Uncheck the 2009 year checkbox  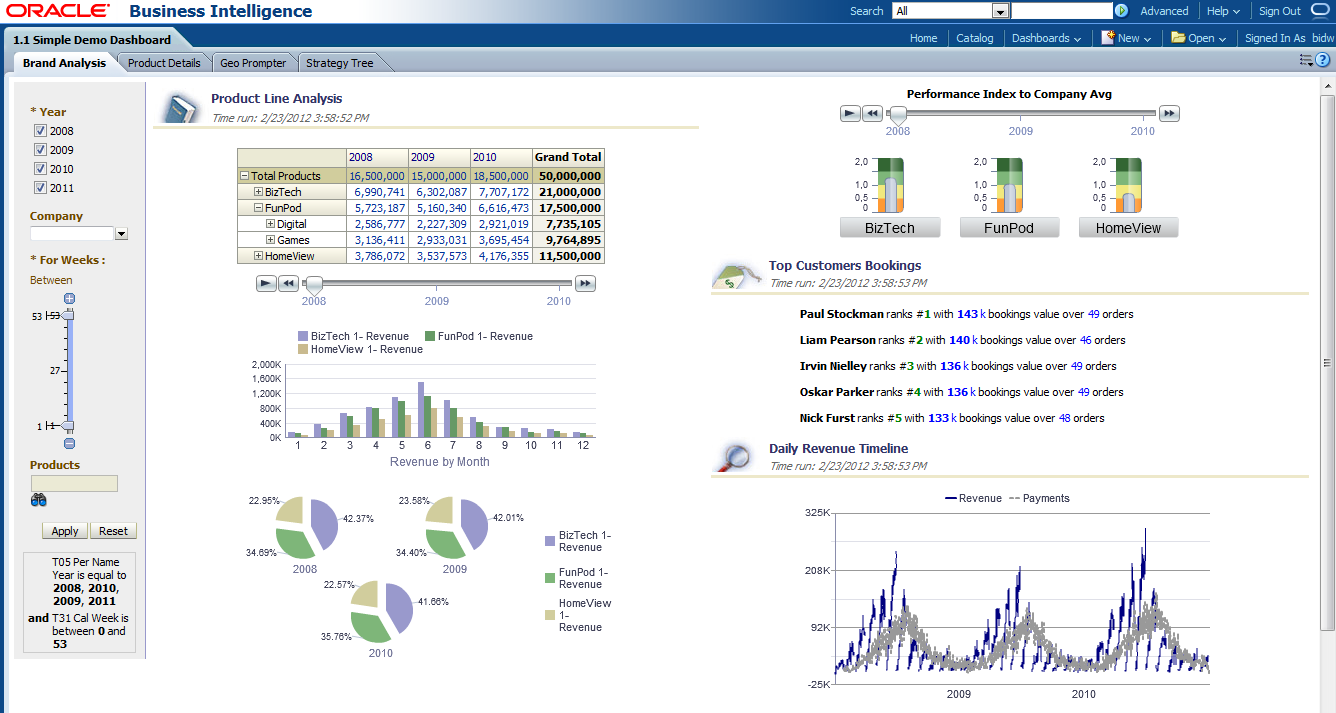coord(40,150)
